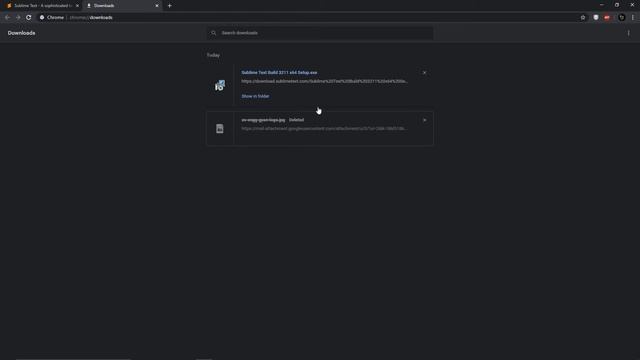The height and width of the screenshot is (360, 640).
Task: Switch to the Sublime Text tab
Action: click(x=41, y=6)
